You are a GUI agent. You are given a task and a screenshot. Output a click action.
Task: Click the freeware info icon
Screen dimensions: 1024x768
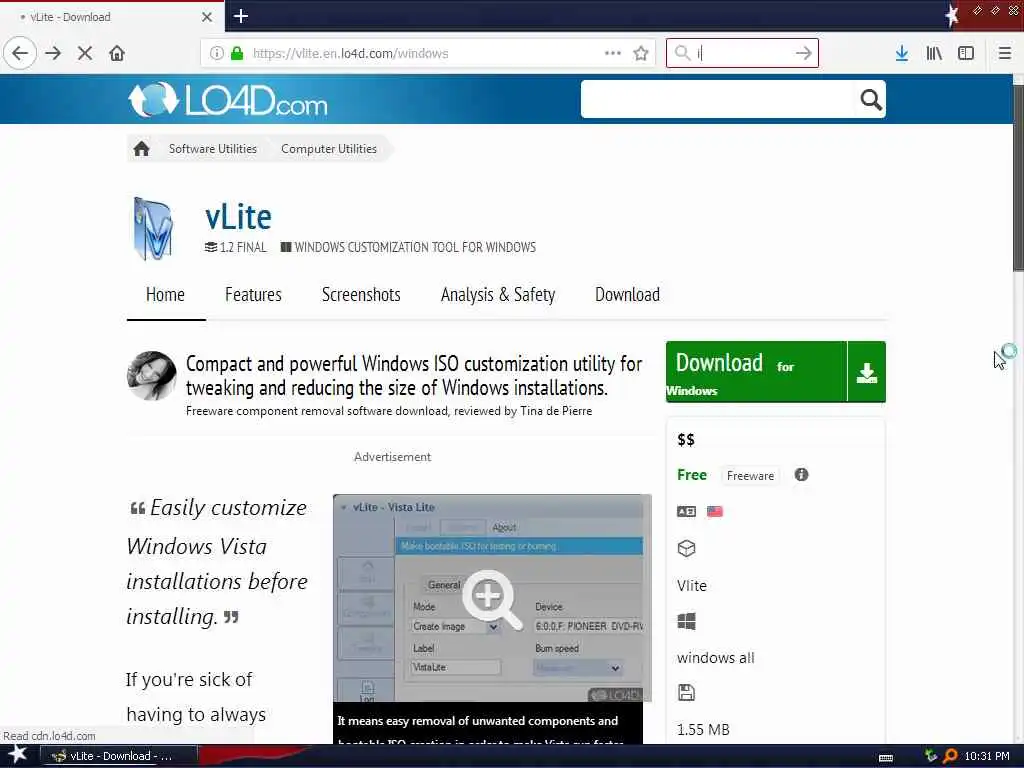[801, 475]
